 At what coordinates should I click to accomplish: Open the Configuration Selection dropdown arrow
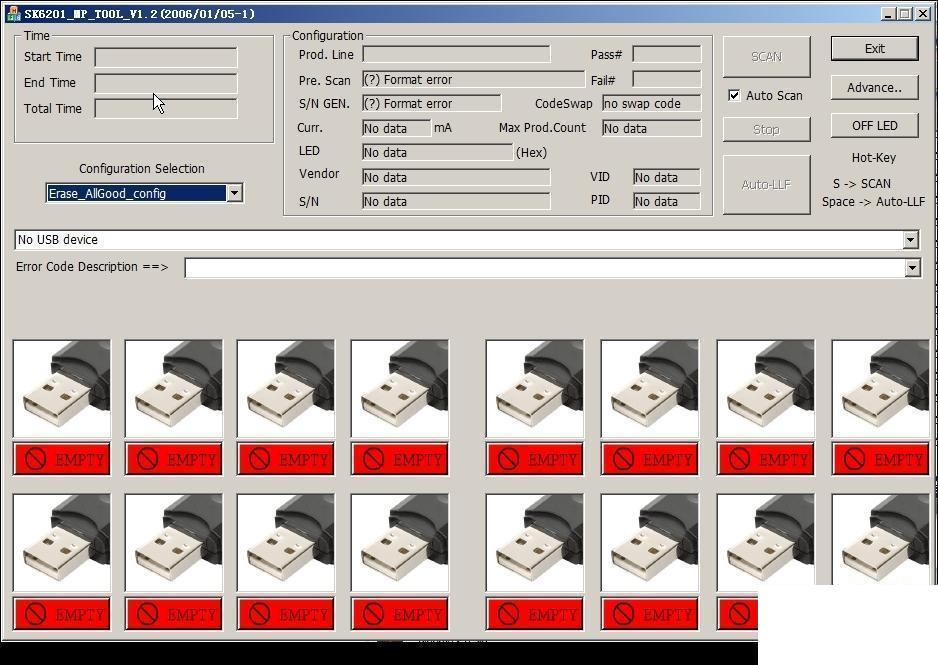234,193
